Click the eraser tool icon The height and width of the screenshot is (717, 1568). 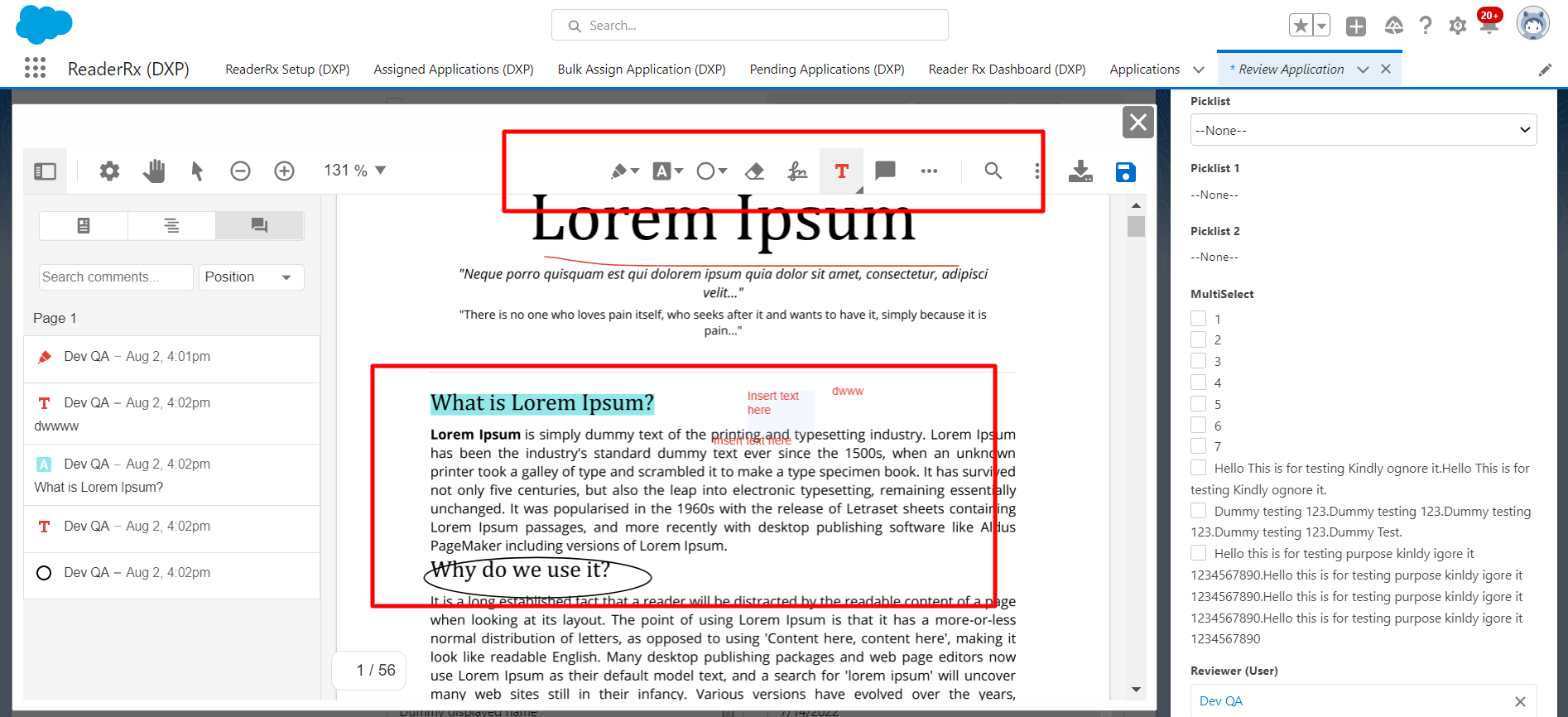pos(754,171)
